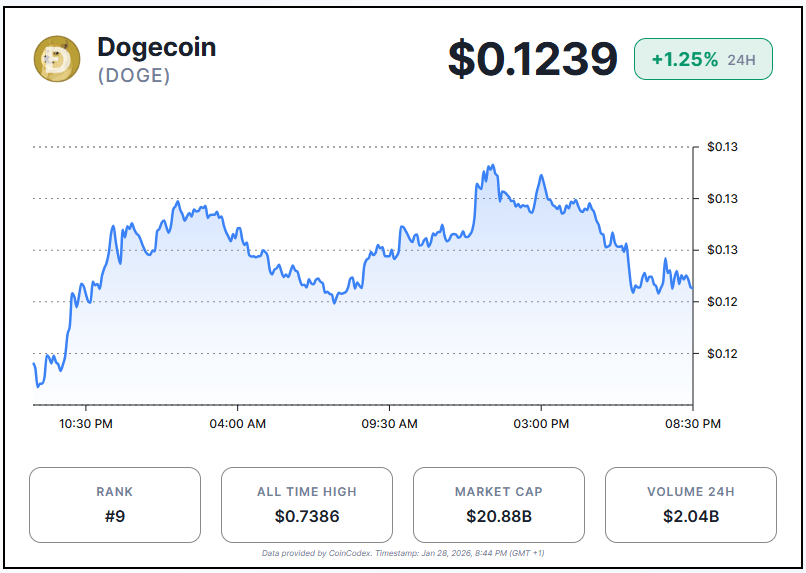The image size is (806, 573).
Task: Click the Dogecoin coin logo icon
Action: [x=57, y=59]
